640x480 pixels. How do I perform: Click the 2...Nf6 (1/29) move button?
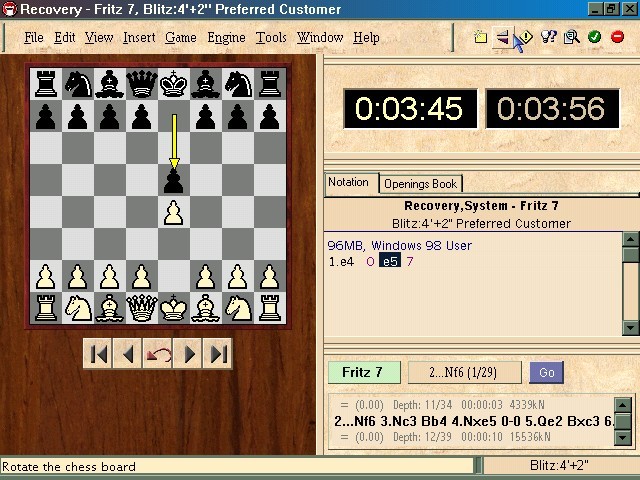tap(464, 372)
